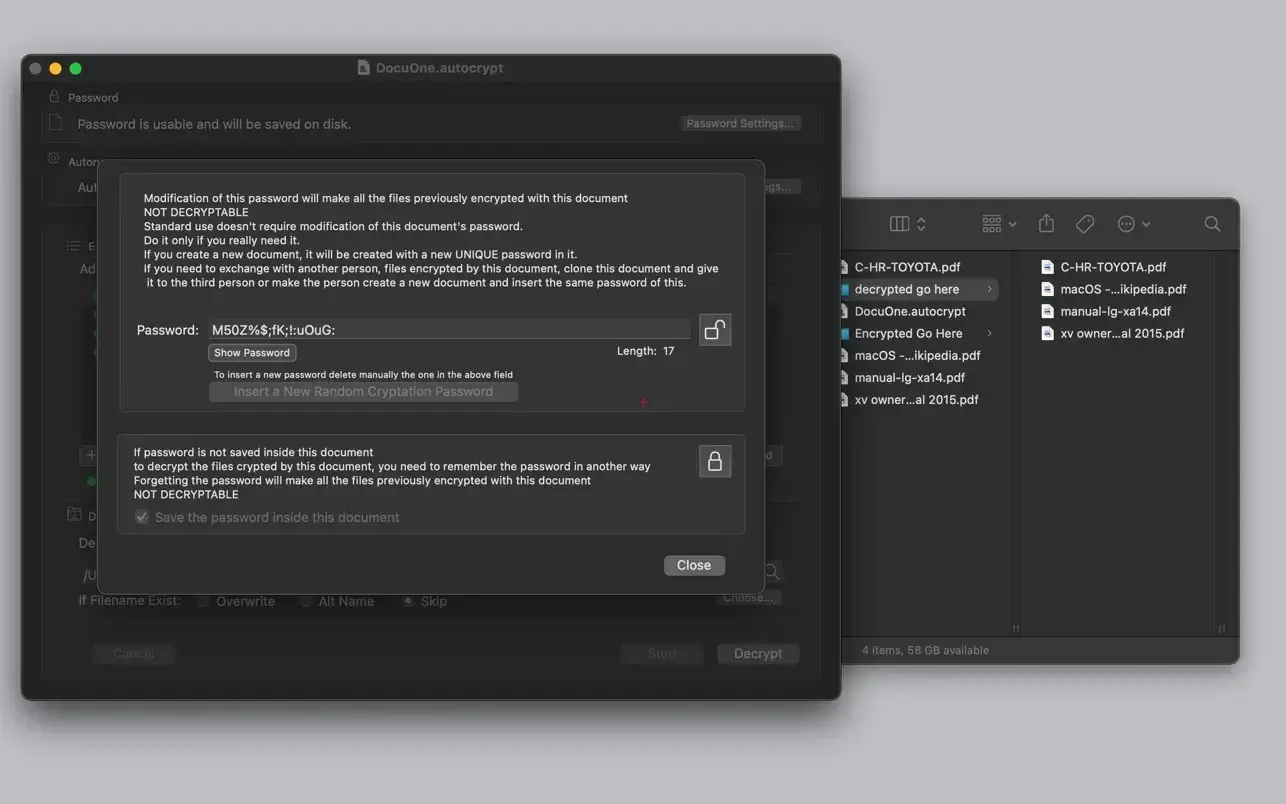Image resolution: width=1286 pixels, height=804 pixels.
Task: Toggle Save the password inside this document
Action: (x=142, y=517)
